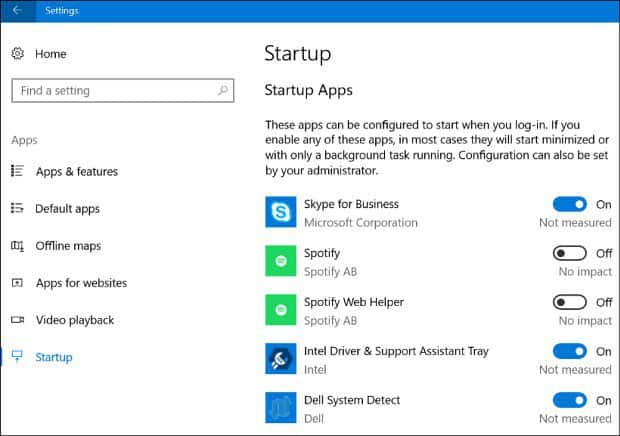This screenshot has width=620, height=436.
Task: Enable the Spotify startup toggle
Action: (x=569, y=253)
